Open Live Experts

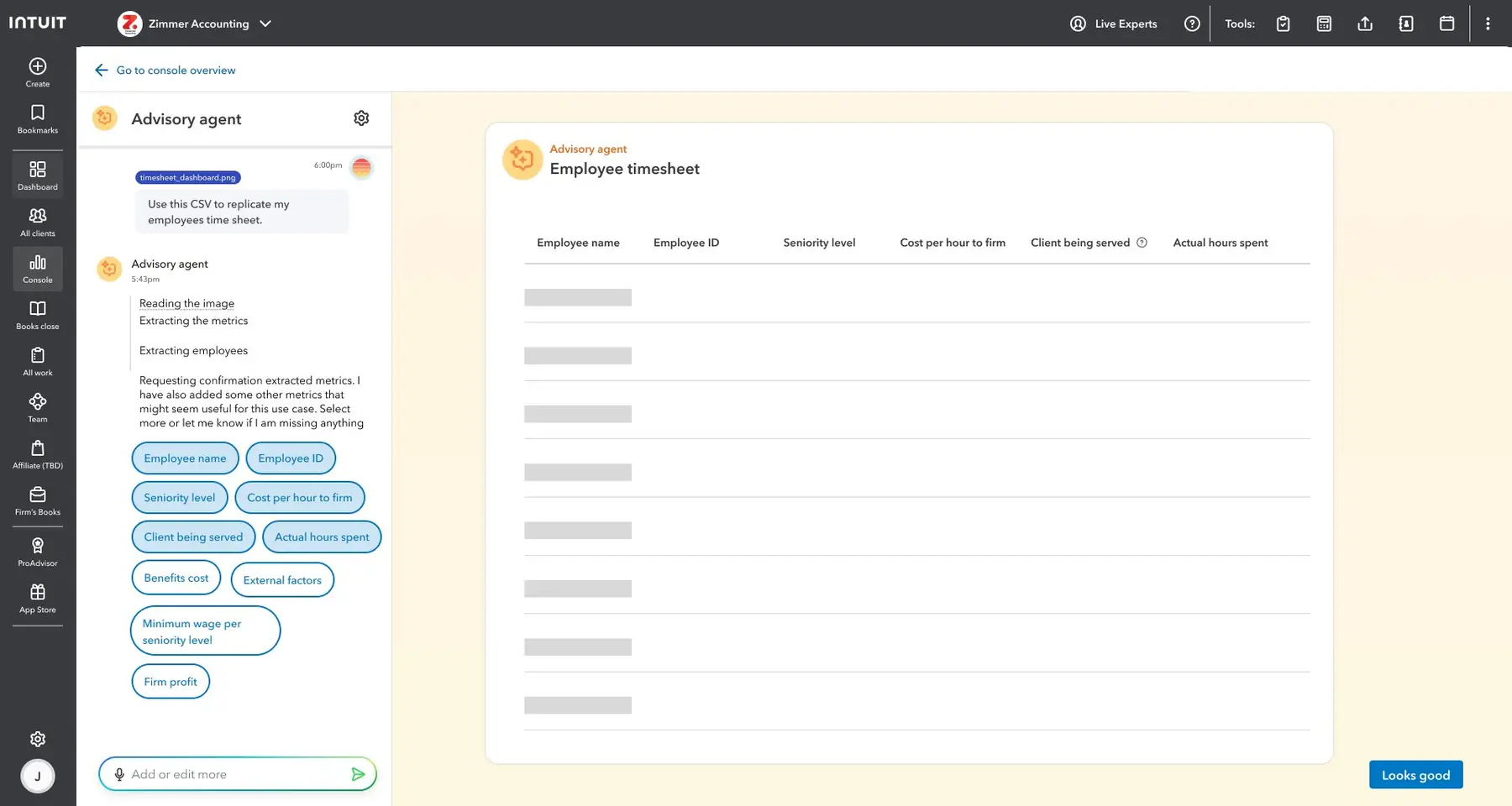(x=1113, y=24)
